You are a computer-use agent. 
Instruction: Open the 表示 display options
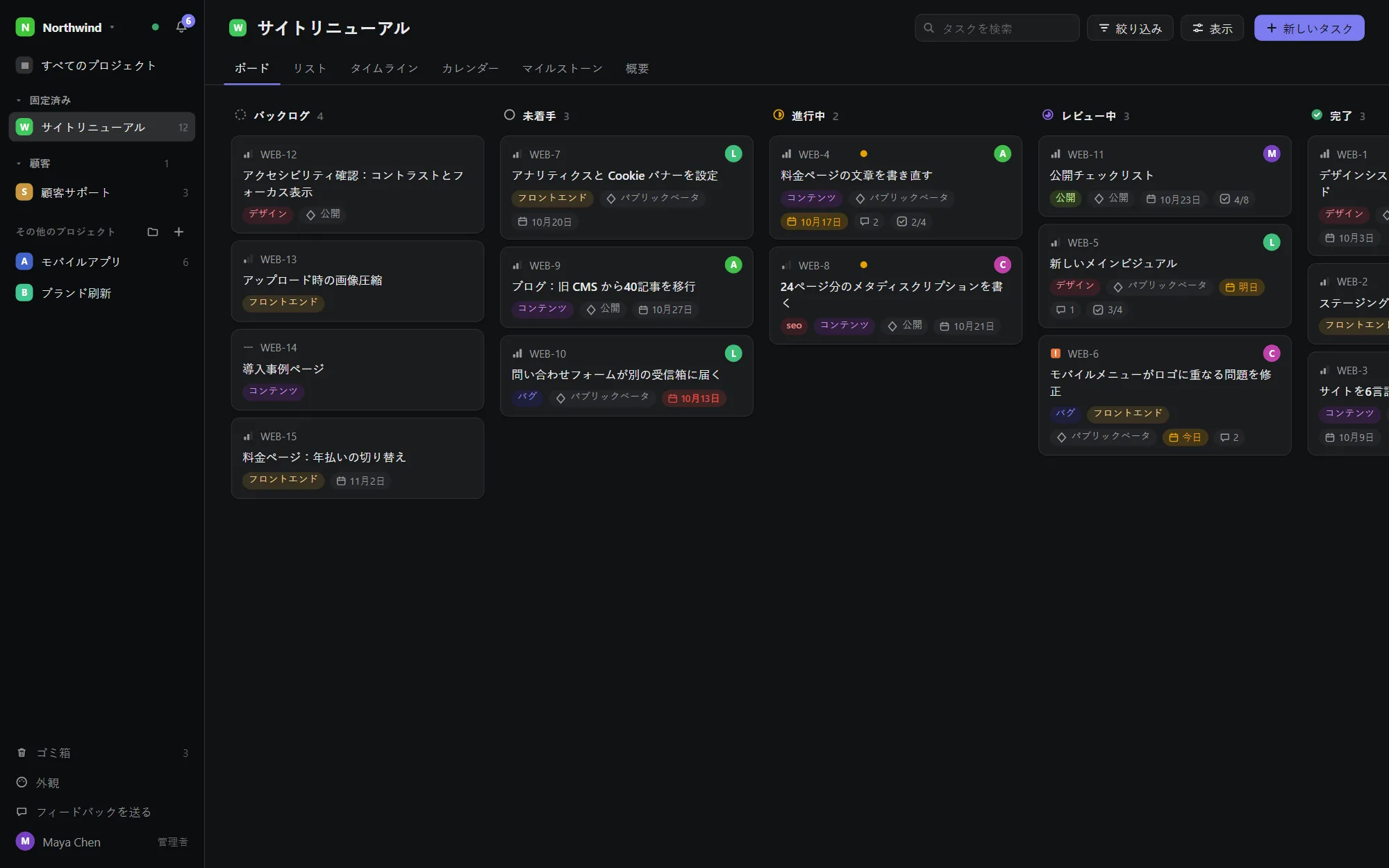pos(1212,28)
